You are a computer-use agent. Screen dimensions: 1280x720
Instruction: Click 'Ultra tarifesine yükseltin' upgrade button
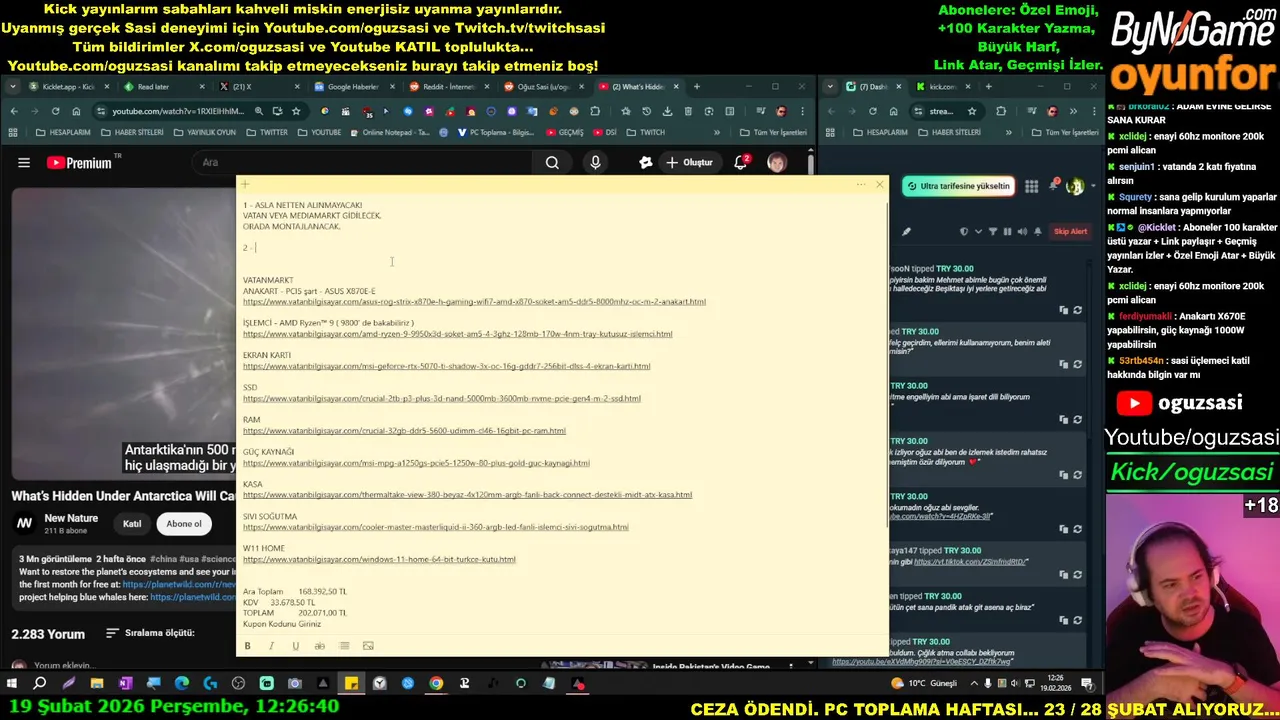[959, 186]
